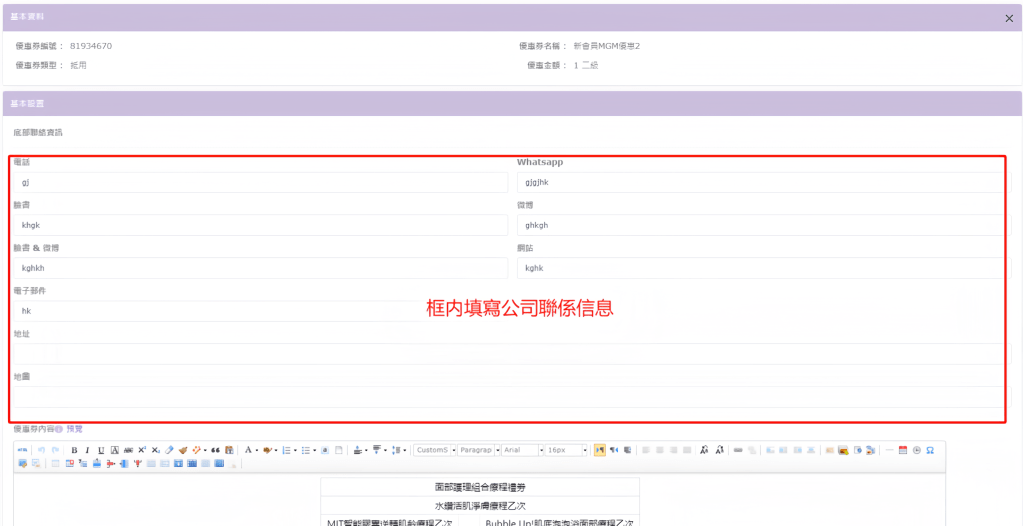The image size is (1023, 526).
Task: Insert a blockquote using quote icon
Action: click(216, 450)
